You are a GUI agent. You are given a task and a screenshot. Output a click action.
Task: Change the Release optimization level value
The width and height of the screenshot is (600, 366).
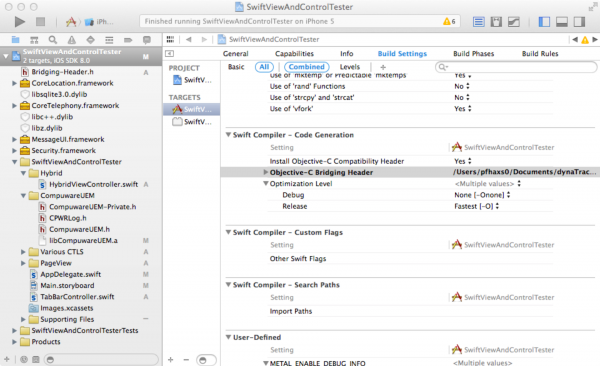477,206
